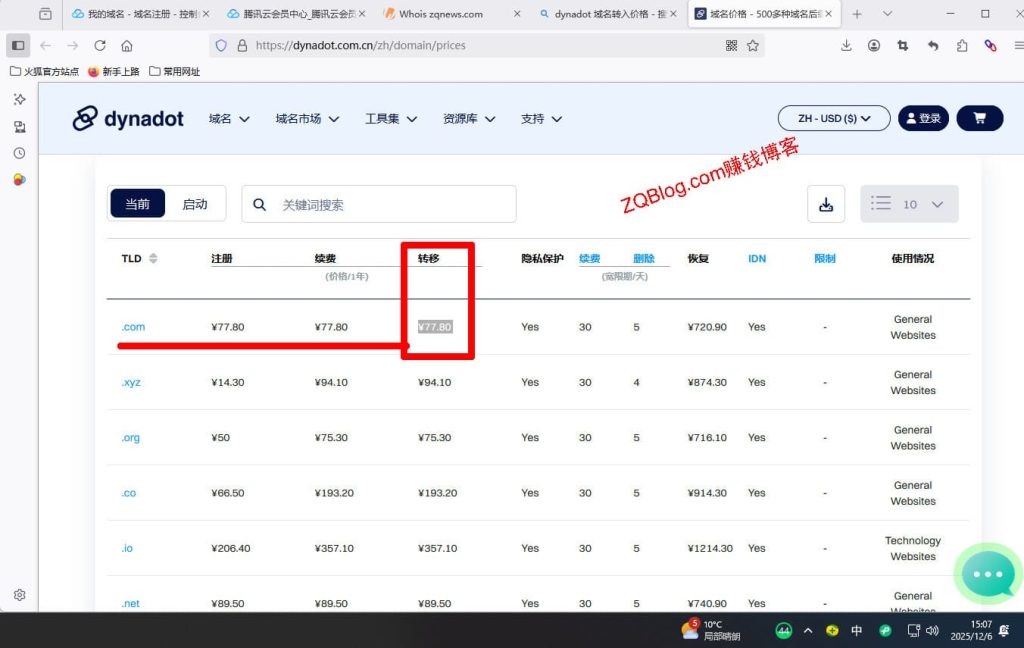Expand the 域名 navigation dropdown

tap(229, 118)
